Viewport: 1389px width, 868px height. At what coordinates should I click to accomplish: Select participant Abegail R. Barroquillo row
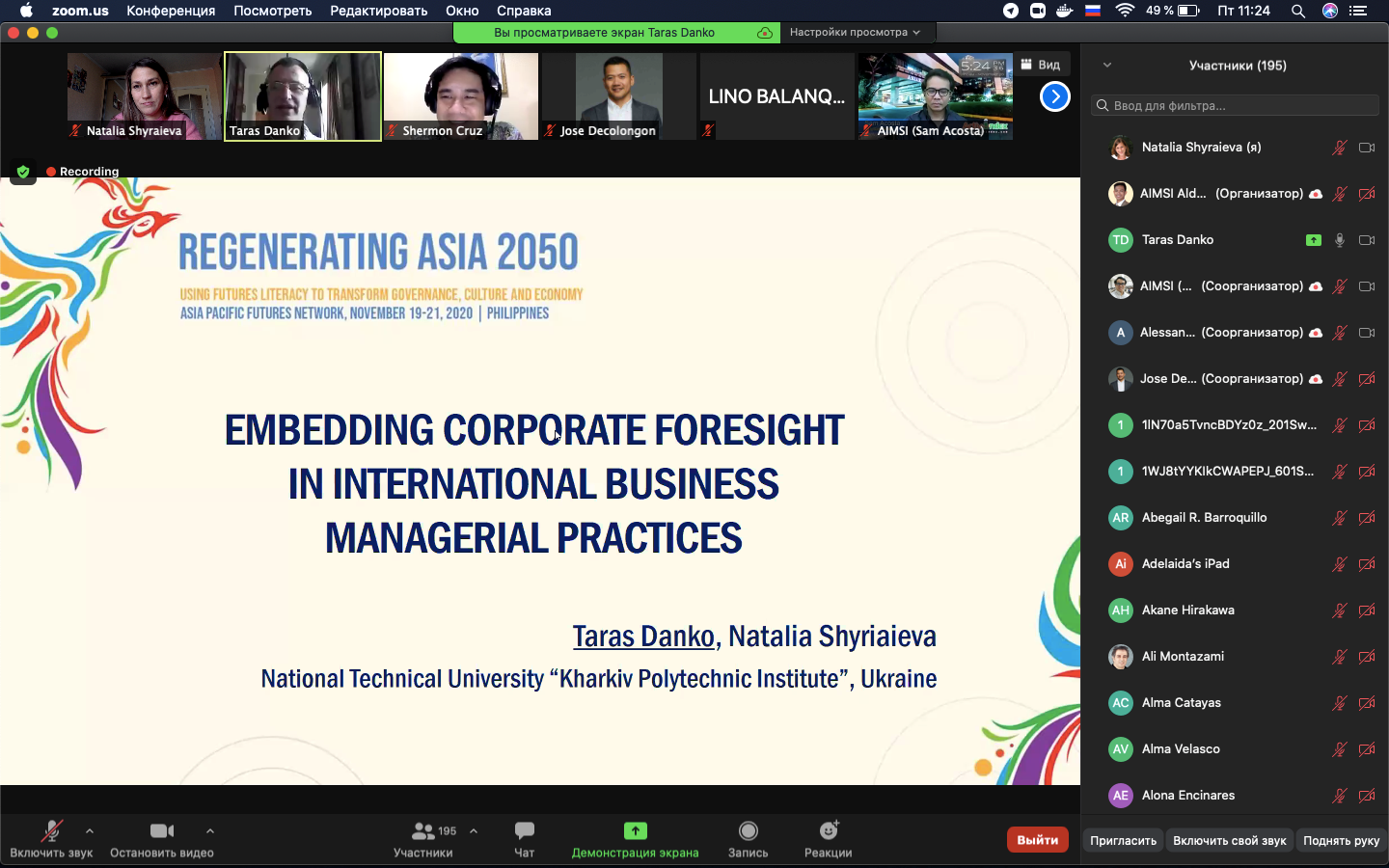[x=1235, y=518]
